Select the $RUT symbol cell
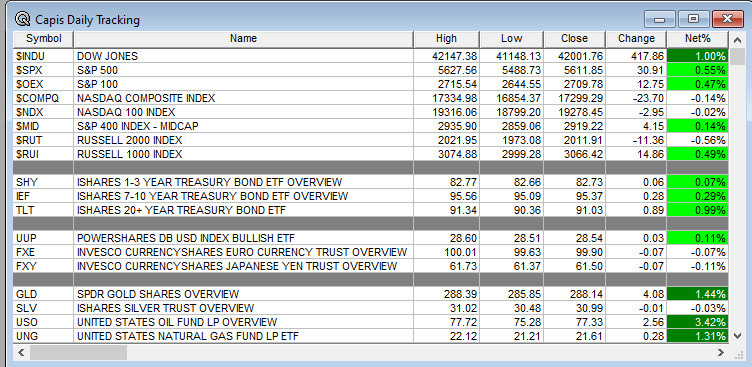This screenshot has height=367, width=752. pyautogui.click(x=43, y=140)
